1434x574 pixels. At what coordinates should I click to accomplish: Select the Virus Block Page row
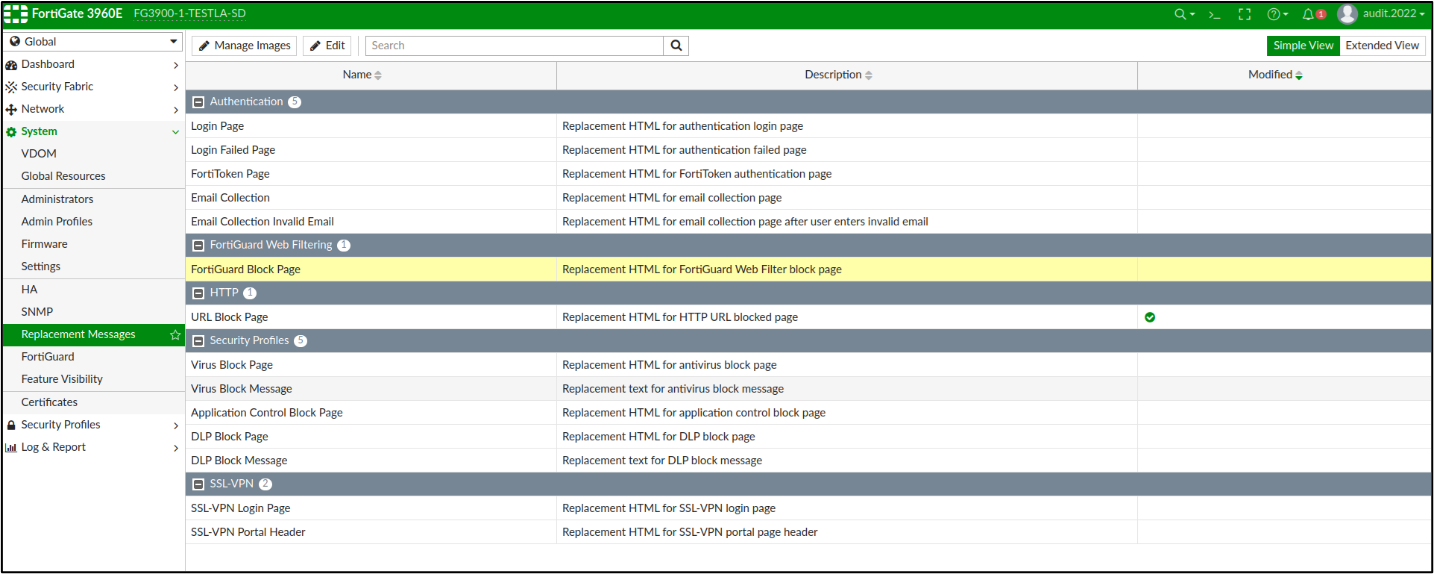click(x=809, y=365)
